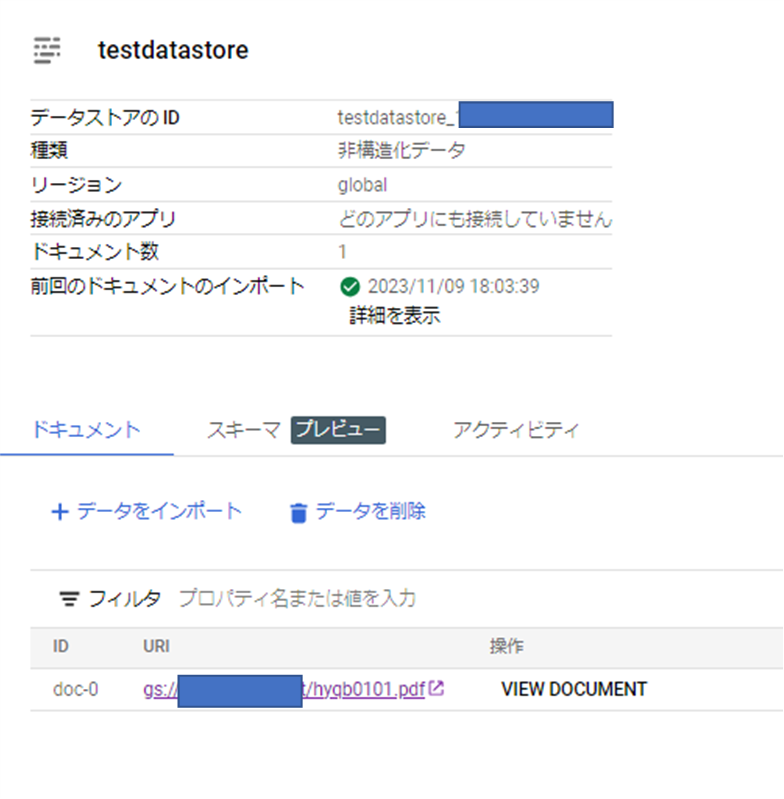The width and height of the screenshot is (784, 799).
Task: Click the 前回のドキュメントのインポート label
Action: [x=168, y=286]
